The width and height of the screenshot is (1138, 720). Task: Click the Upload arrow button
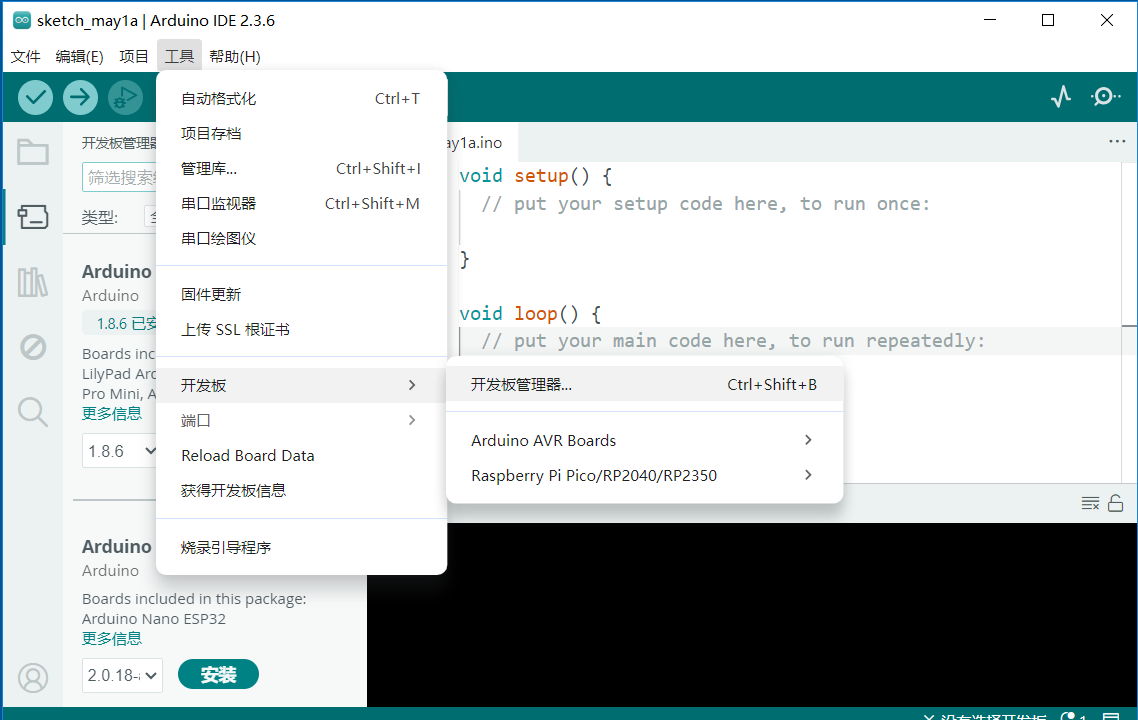(81, 97)
